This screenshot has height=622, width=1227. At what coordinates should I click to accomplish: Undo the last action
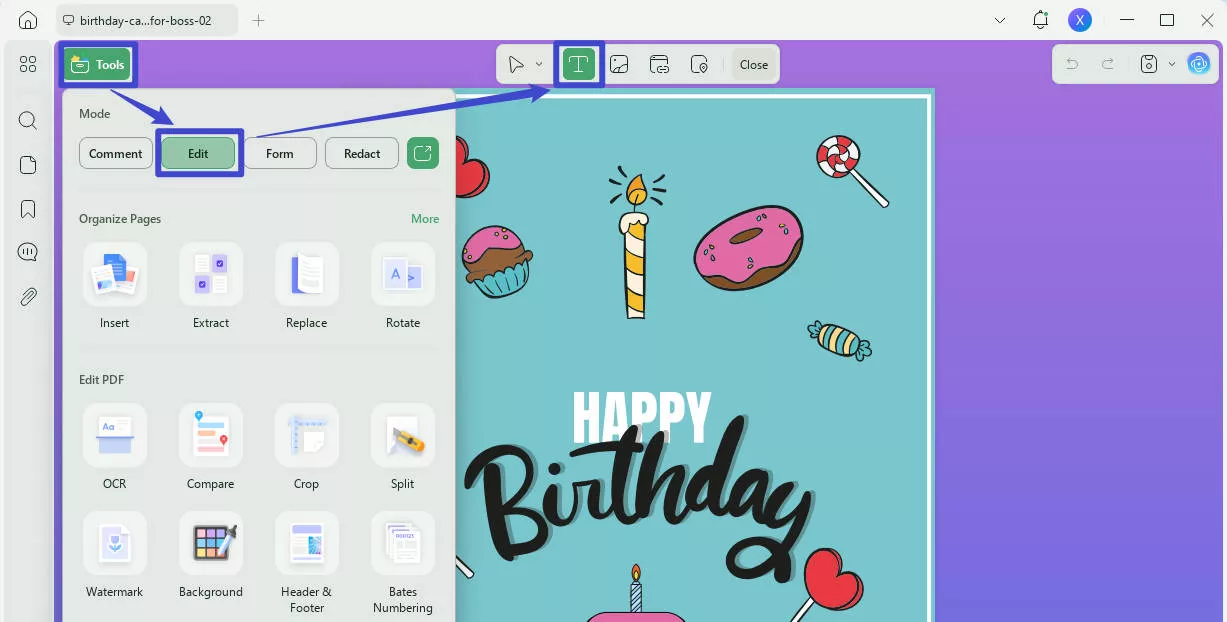point(1071,63)
